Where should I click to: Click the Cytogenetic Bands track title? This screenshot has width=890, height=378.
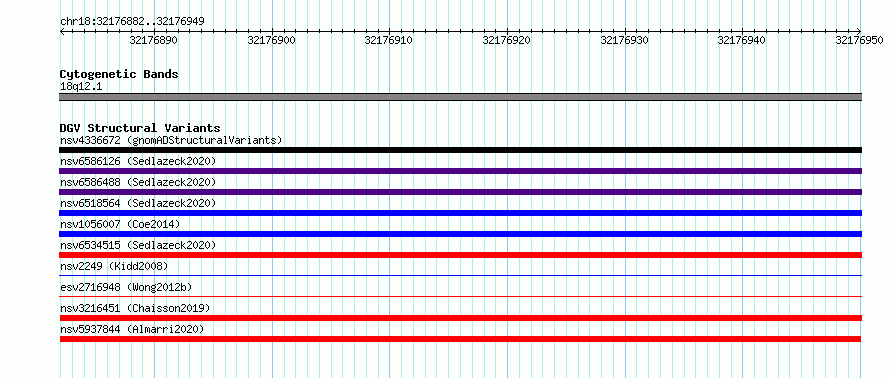(119, 74)
